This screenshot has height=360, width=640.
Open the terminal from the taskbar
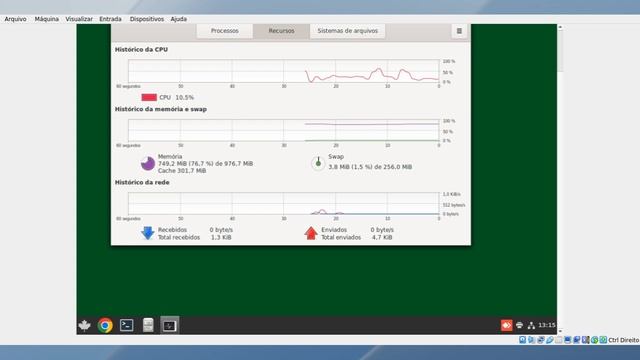(127, 325)
